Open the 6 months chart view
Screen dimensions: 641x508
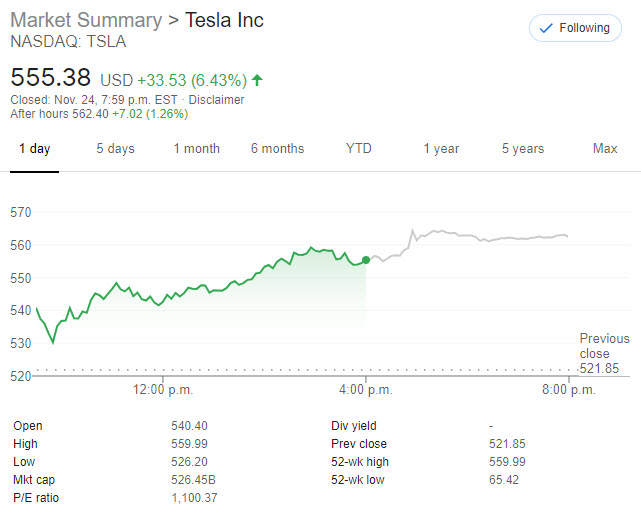tap(277, 148)
